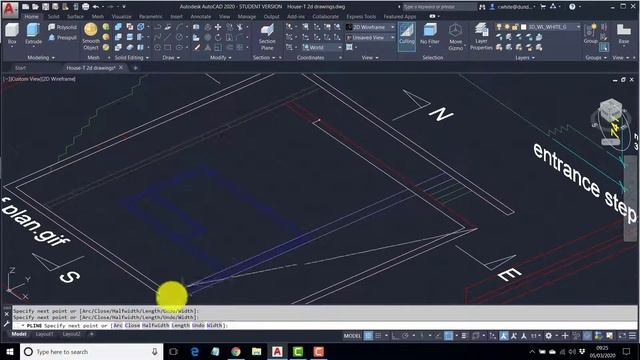
Task: Open the Section Plane tool
Action: pos(267,36)
